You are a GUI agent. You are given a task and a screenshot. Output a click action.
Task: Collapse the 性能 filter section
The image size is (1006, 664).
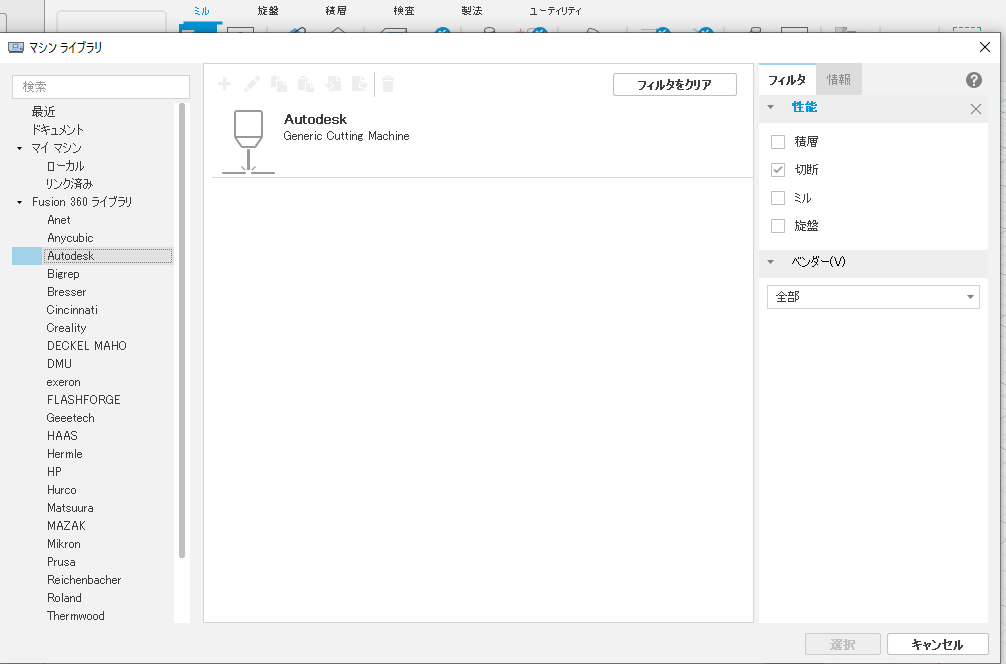point(771,107)
